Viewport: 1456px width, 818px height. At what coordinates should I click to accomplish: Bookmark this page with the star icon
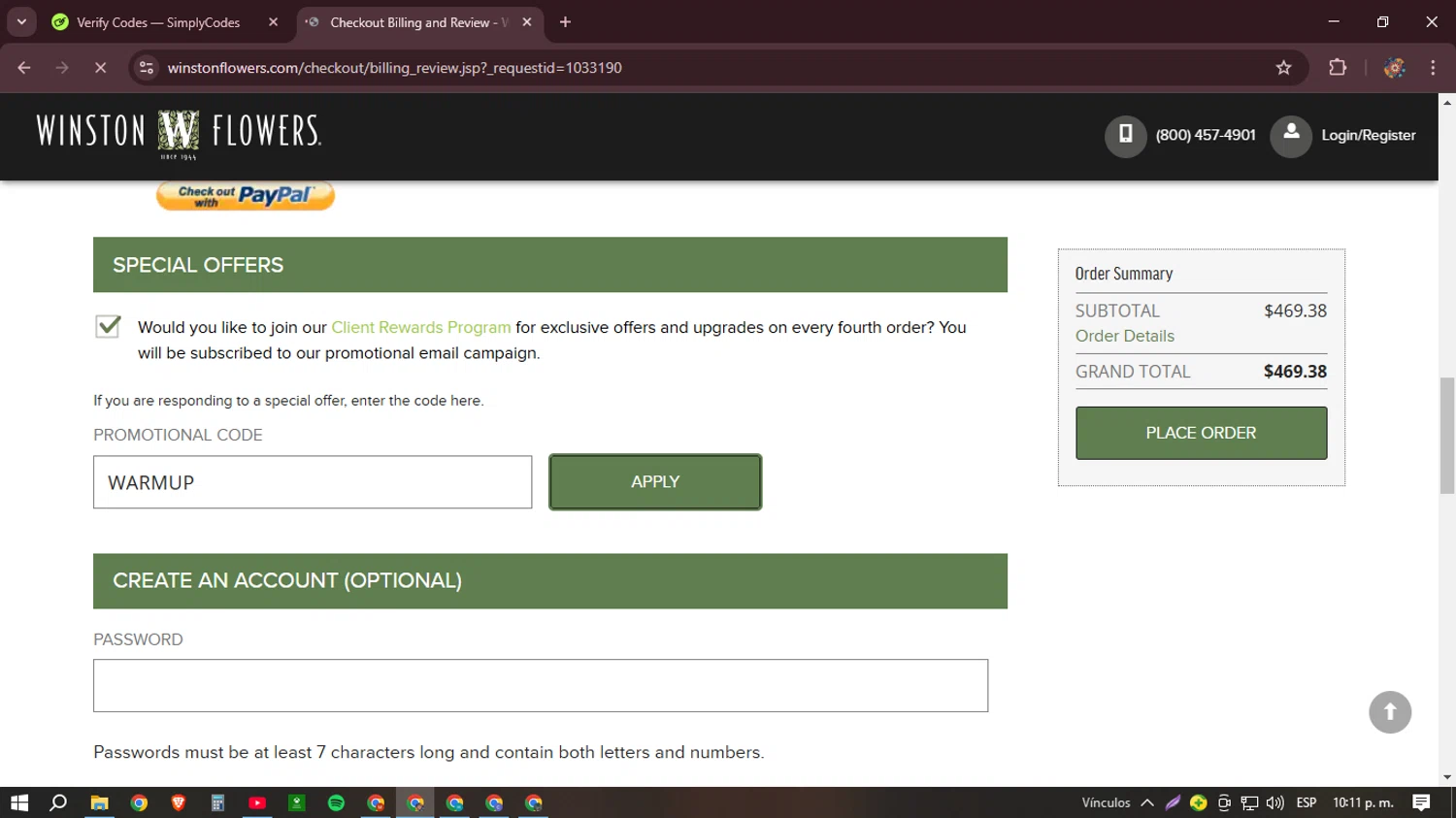point(1283,68)
